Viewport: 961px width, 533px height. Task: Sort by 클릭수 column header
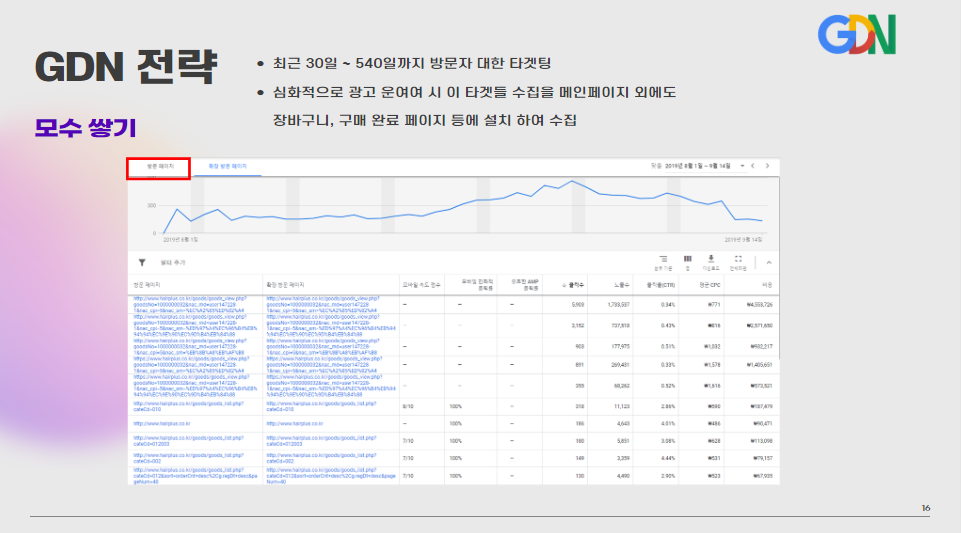573,285
